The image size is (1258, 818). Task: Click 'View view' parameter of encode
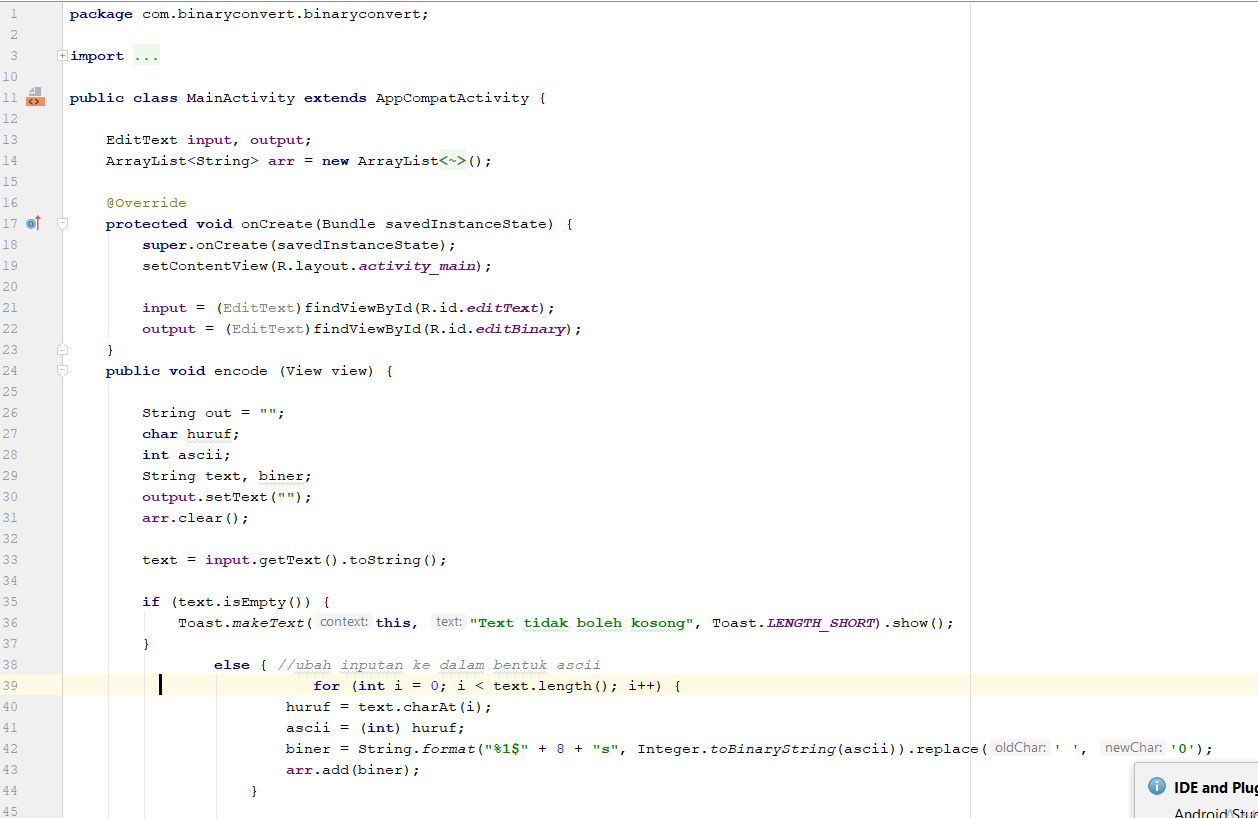click(x=326, y=371)
